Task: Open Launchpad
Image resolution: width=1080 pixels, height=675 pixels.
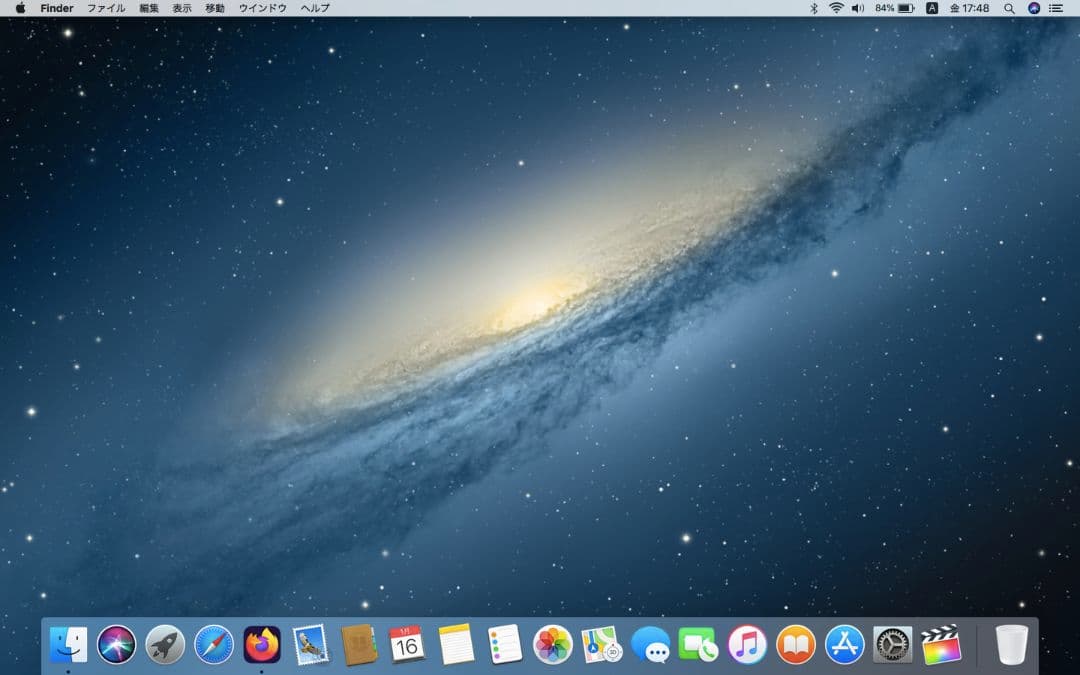Action: tap(164, 645)
